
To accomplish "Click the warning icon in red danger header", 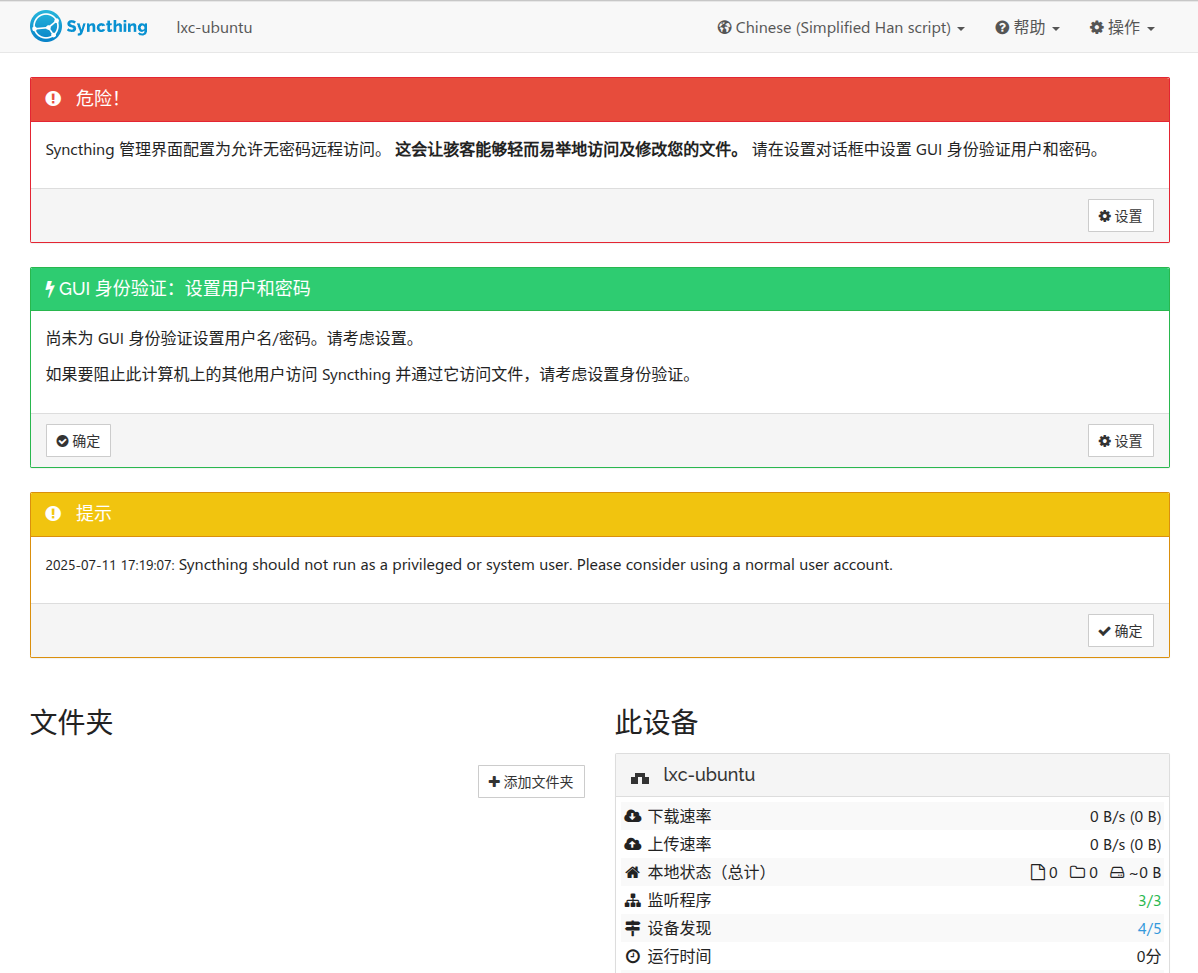I will click(x=54, y=99).
